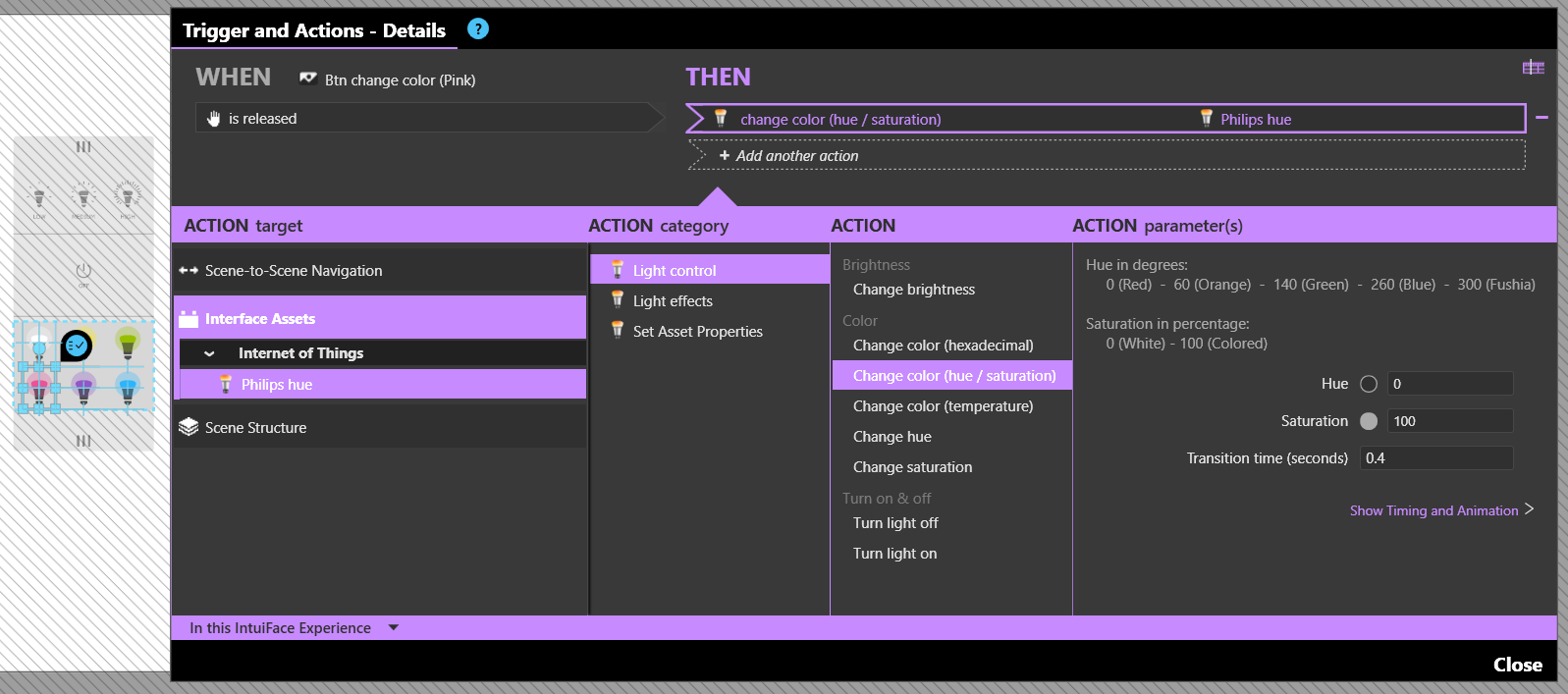The height and width of the screenshot is (694, 1568).
Task: Click the Transition time input field
Action: click(x=1435, y=458)
